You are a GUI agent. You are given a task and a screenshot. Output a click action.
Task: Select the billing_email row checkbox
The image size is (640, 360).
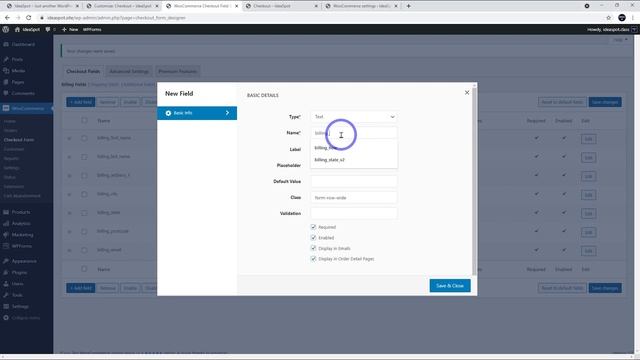point(84,250)
